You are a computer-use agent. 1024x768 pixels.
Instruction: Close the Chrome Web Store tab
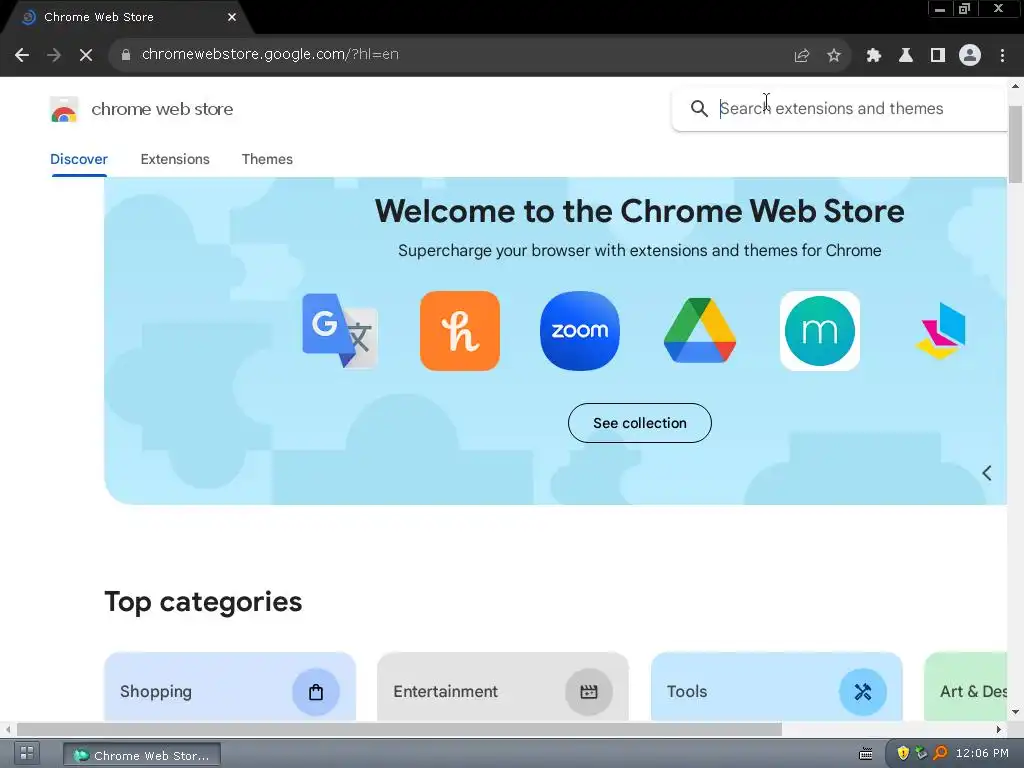coord(232,17)
